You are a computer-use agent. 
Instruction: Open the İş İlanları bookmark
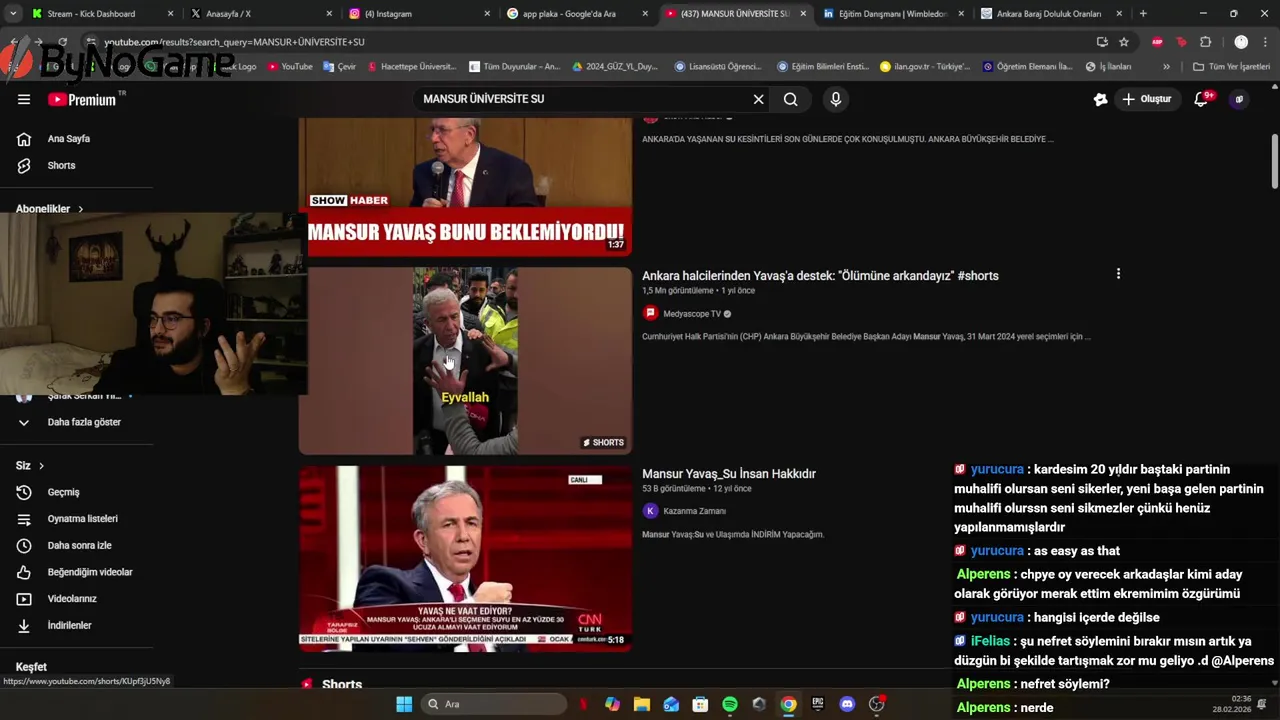click(1108, 67)
